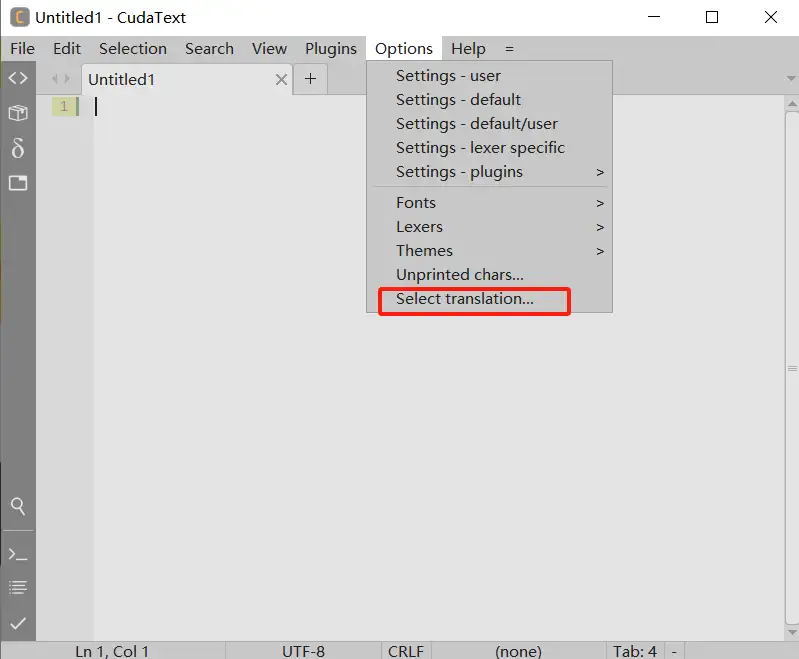Click line number 1 in gutter
Image resolution: width=799 pixels, height=659 pixels.
coord(64,106)
